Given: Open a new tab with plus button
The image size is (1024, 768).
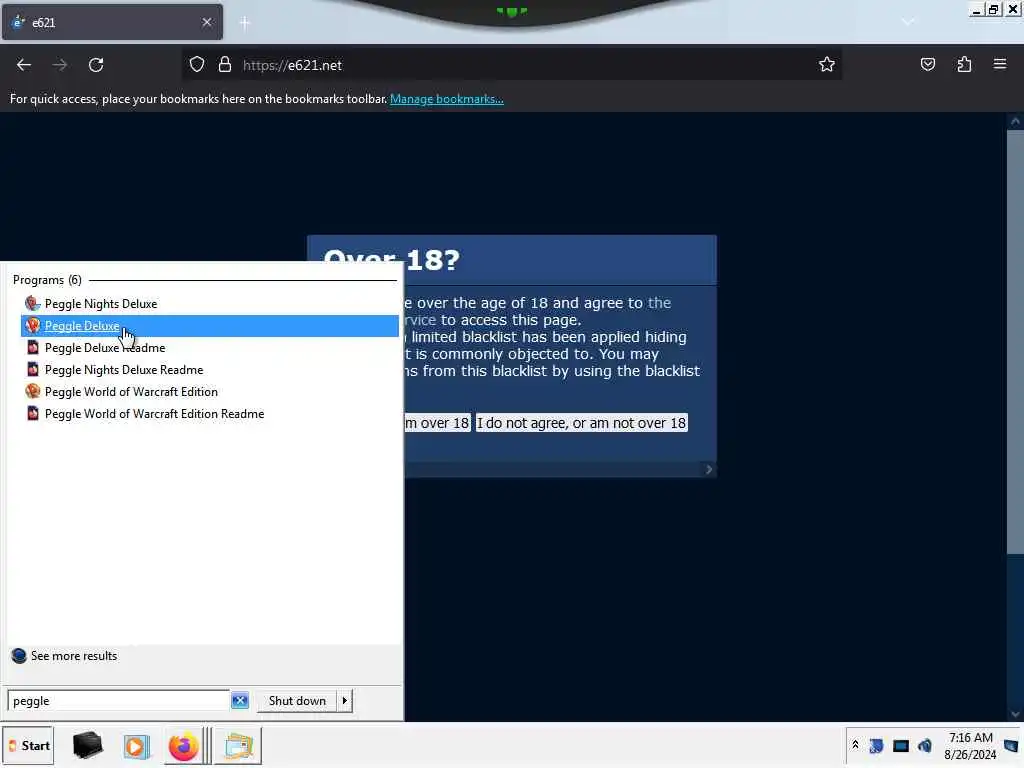Looking at the screenshot, I should click(245, 24).
